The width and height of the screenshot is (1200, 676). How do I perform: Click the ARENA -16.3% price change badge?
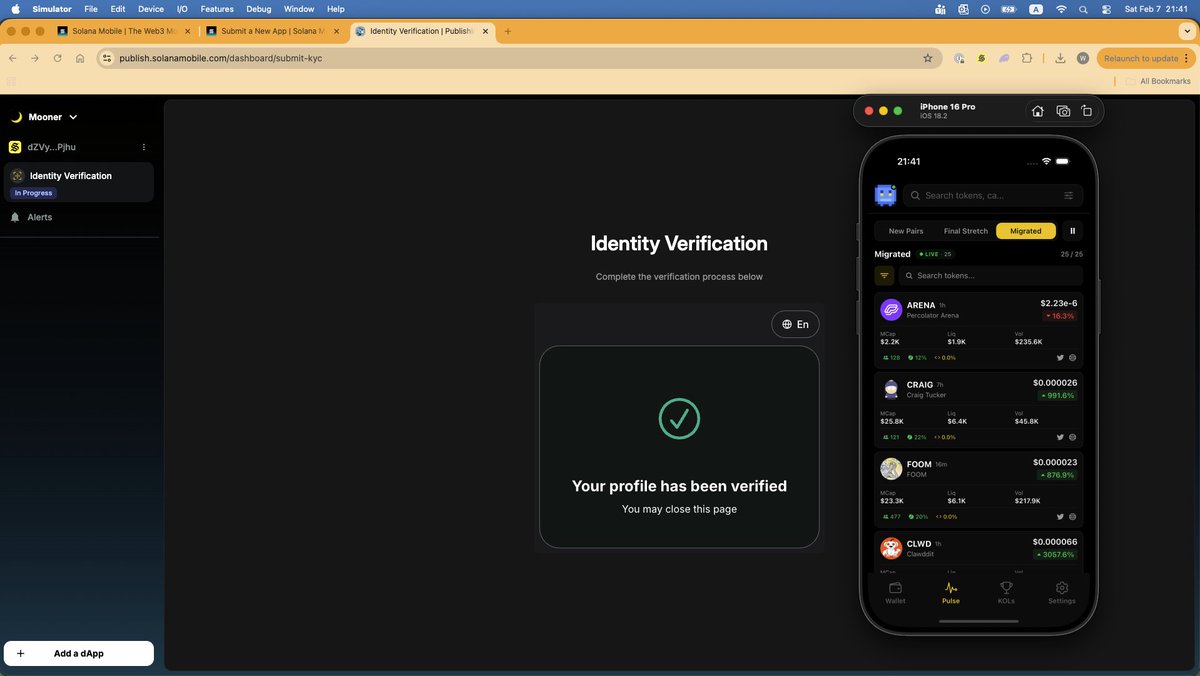[1059, 316]
